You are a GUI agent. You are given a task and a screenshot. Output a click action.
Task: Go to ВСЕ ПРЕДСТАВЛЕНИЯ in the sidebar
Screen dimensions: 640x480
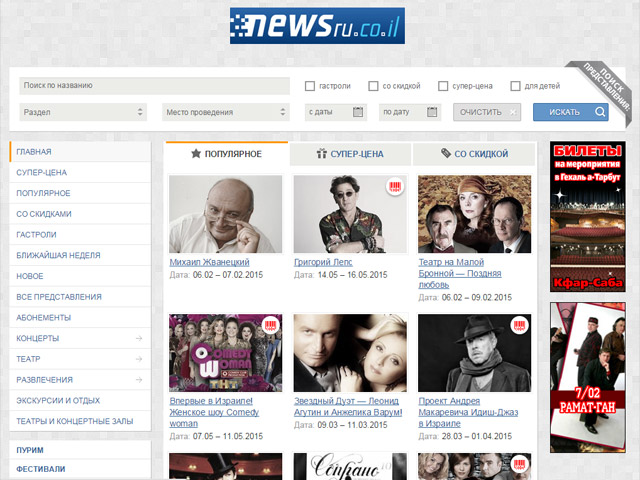[x=80, y=297]
